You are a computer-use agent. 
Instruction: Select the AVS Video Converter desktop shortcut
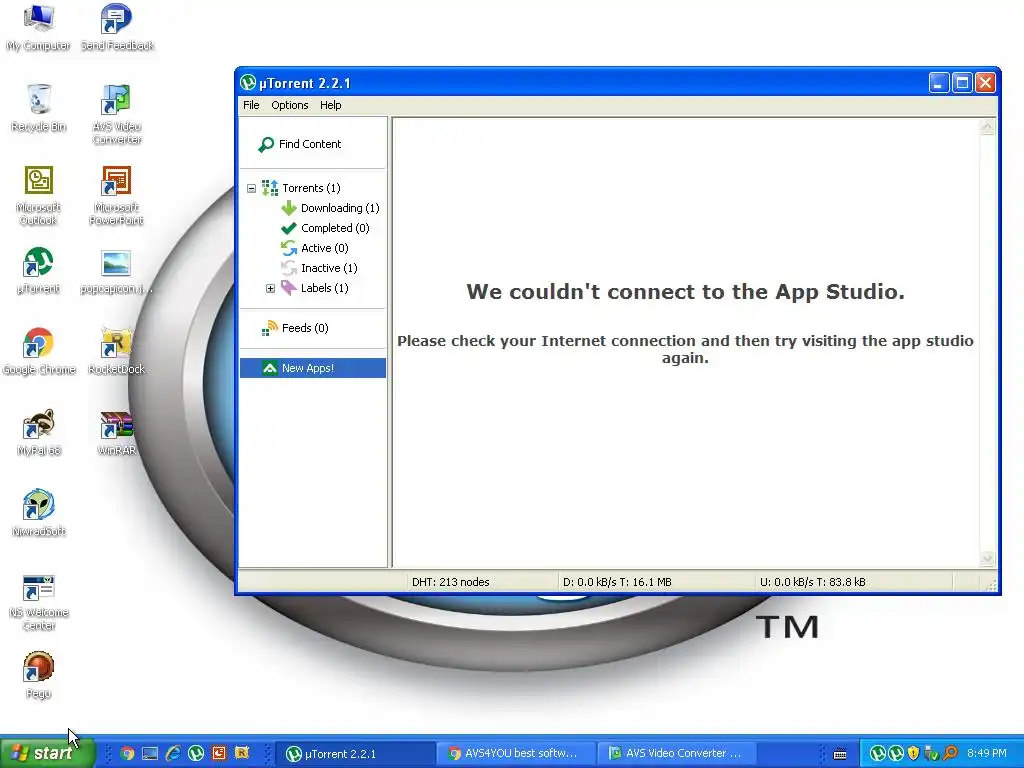point(117,114)
